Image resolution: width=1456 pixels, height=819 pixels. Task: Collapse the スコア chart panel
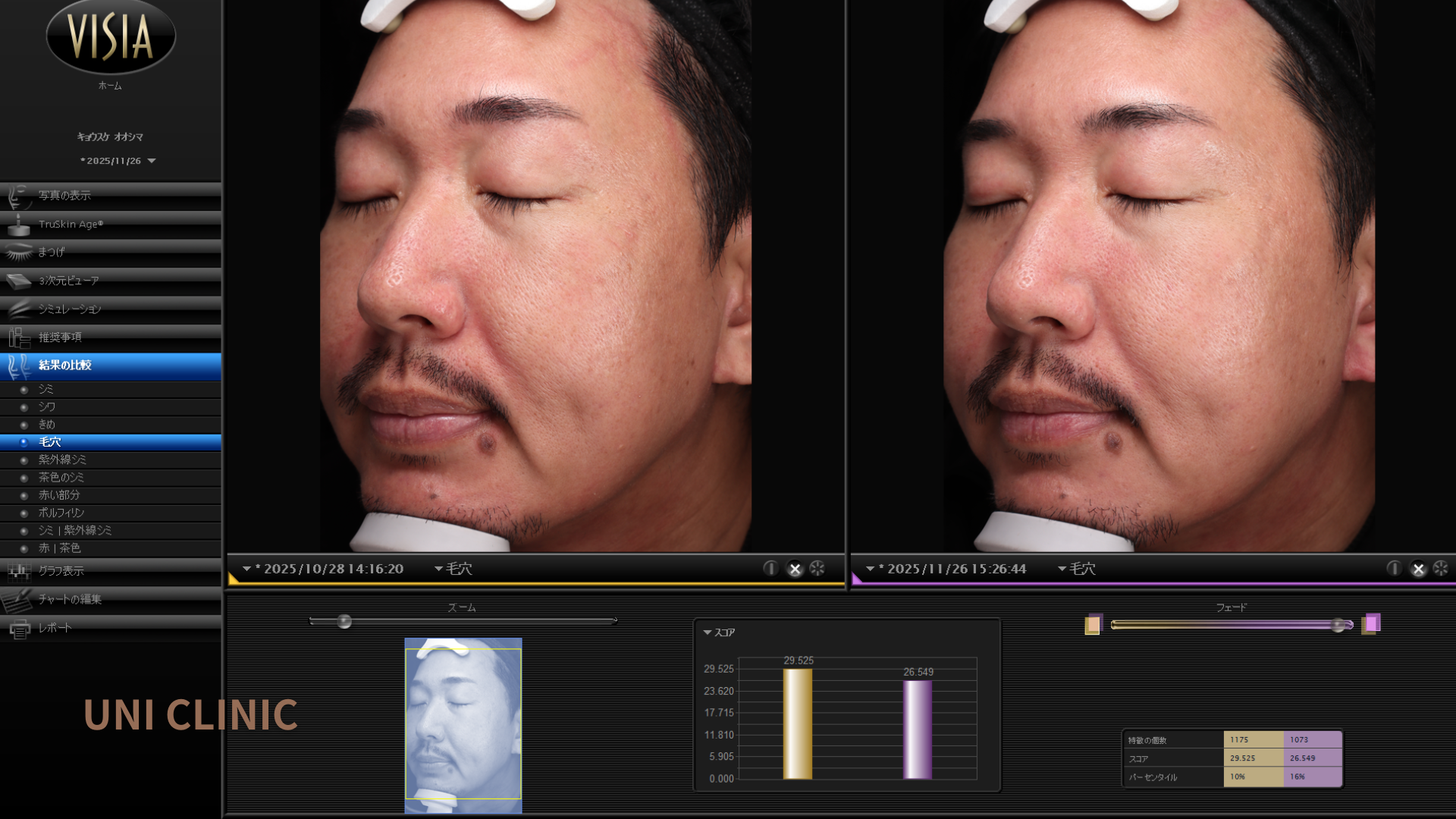click(x=708, y=632)
